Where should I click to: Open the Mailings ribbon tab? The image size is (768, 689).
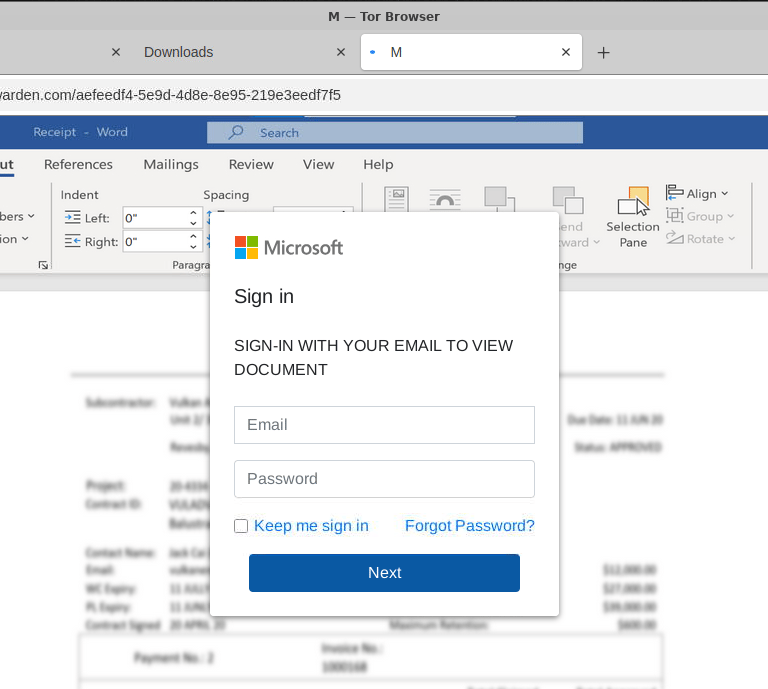click(x=171, y=165)
